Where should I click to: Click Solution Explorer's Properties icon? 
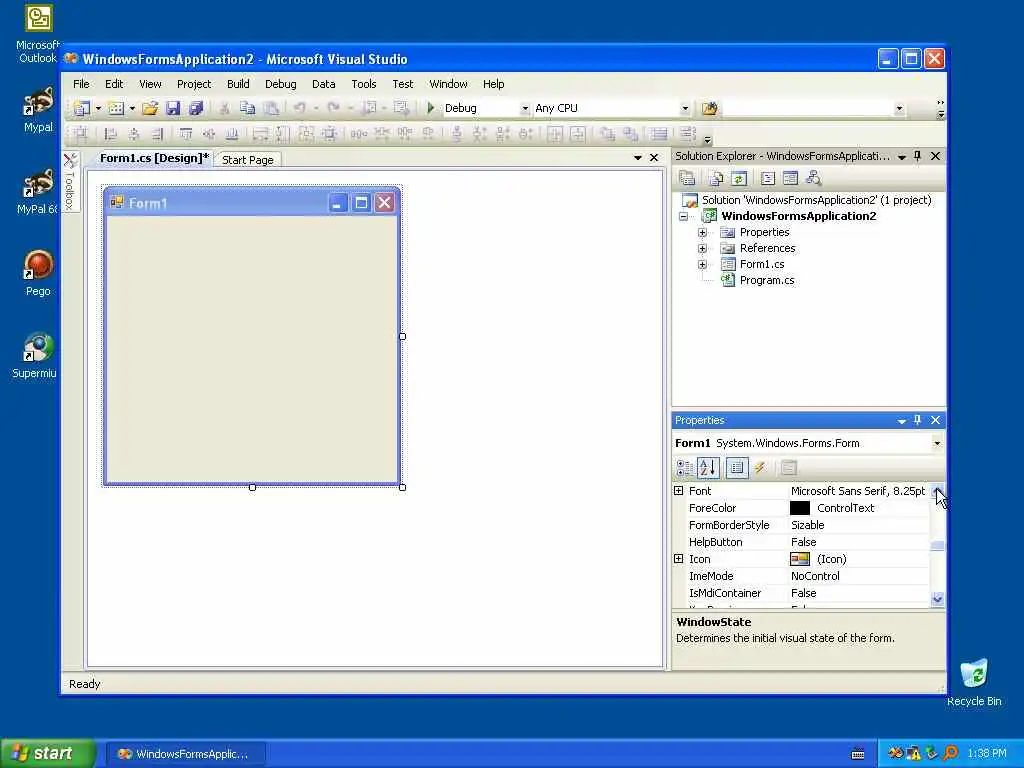(x=686, y=178)
